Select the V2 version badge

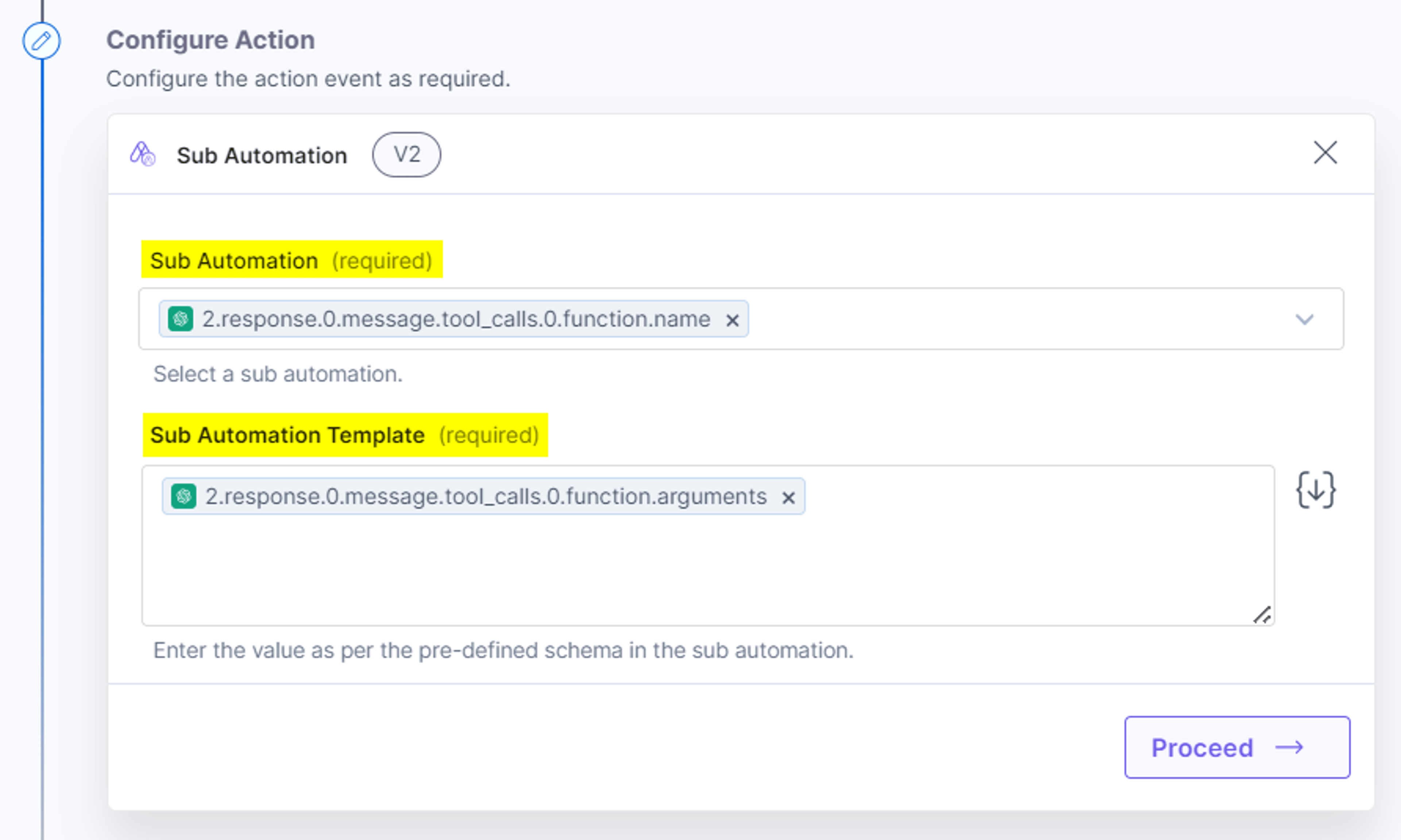pos(406,155)
